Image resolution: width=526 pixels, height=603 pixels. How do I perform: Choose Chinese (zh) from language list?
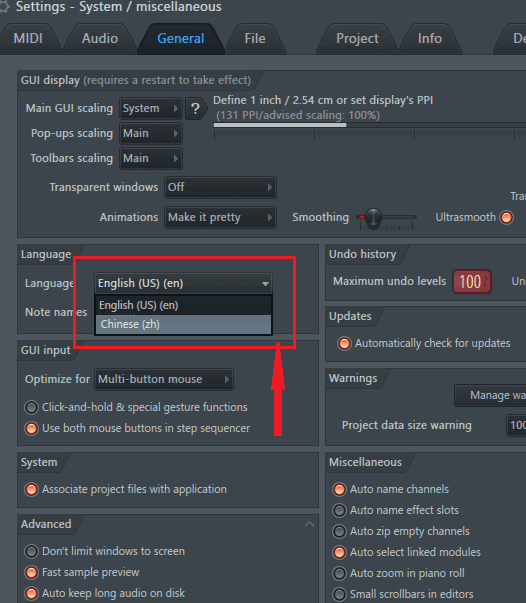[183, 325]
